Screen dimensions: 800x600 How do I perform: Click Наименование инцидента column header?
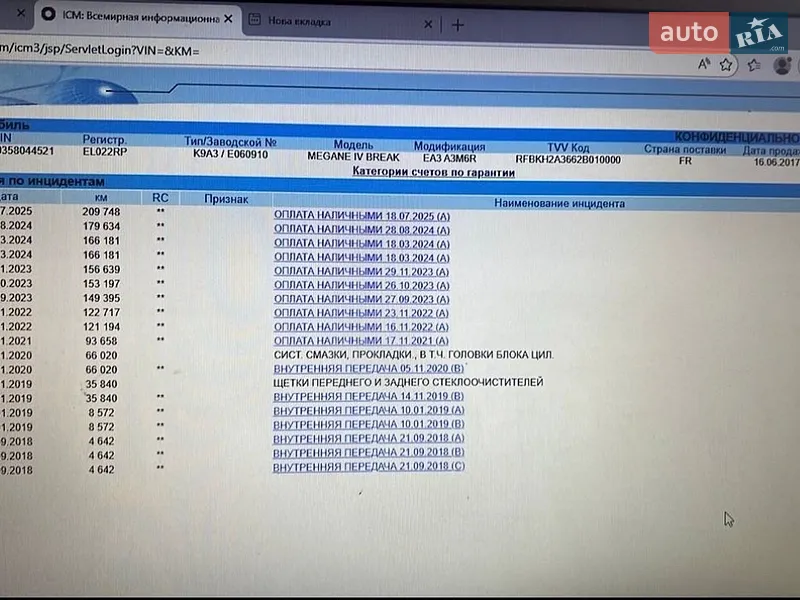click(559, 204)
